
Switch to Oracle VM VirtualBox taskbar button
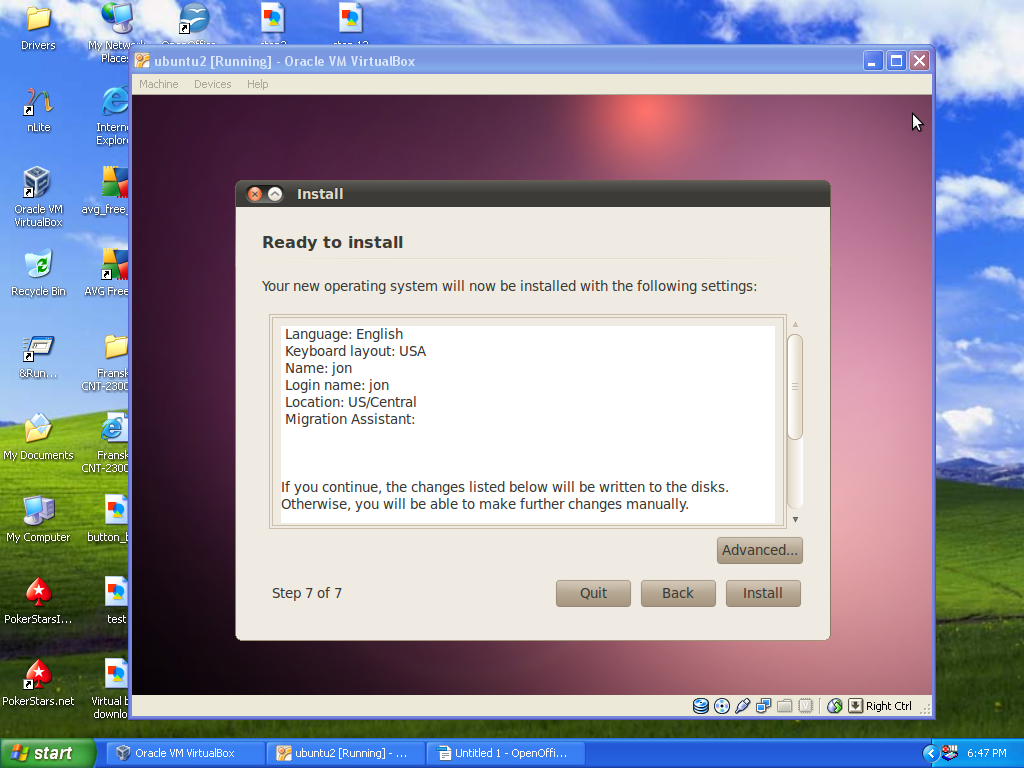click(x=185, y=753)
